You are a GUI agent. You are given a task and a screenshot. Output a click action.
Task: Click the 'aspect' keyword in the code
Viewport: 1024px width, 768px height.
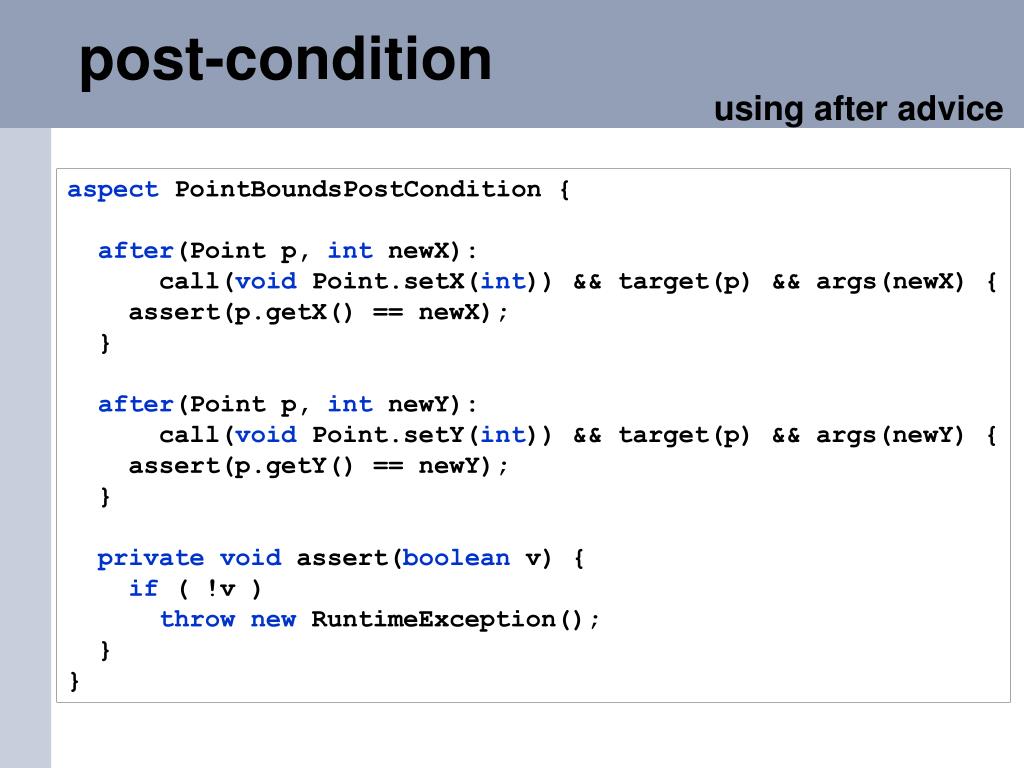point(112,190)
